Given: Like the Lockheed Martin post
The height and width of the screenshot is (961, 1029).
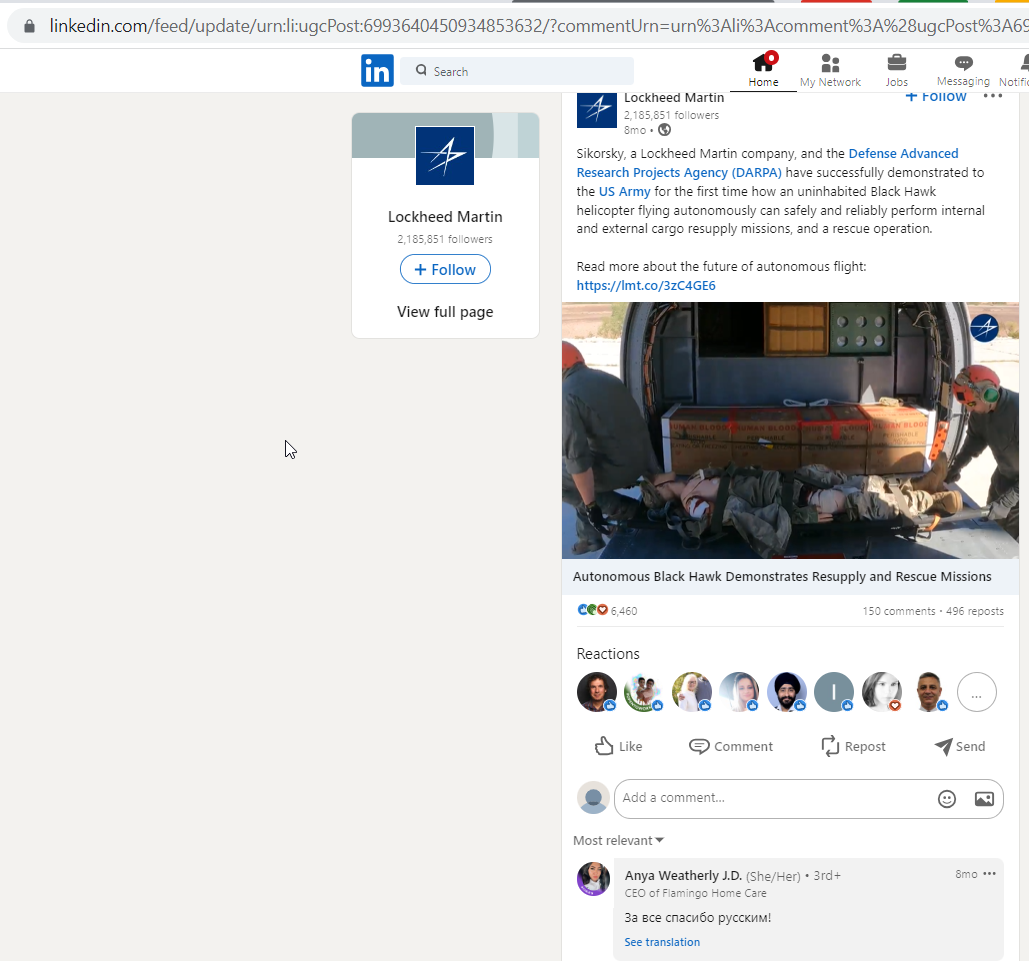Looking at the screenshot, I should 618,746.
